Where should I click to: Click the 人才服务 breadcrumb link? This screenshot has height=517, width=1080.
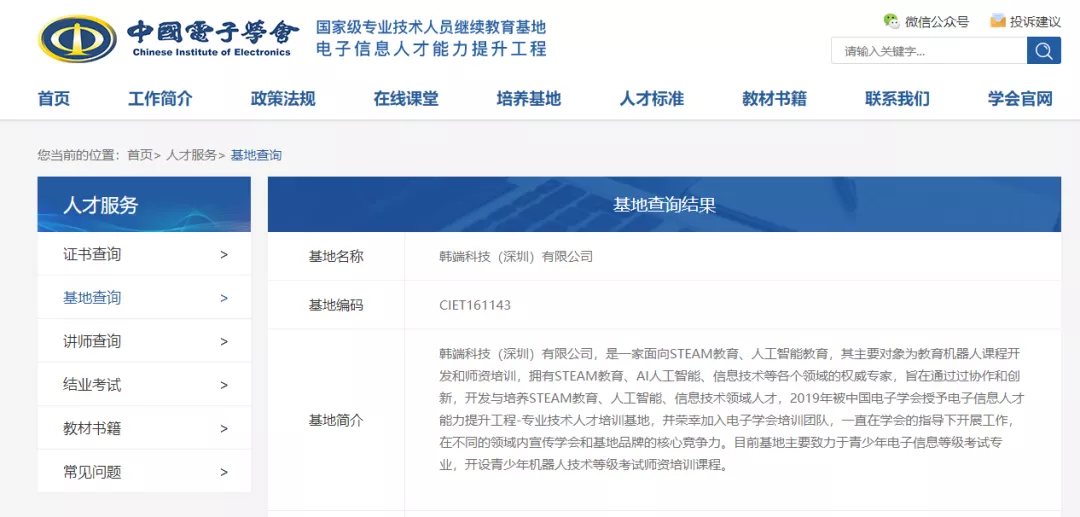click(191, 155)
